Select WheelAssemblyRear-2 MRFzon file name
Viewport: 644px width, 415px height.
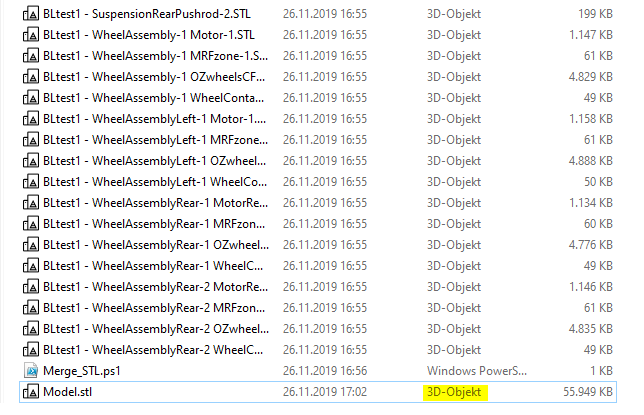click(154, 308)
